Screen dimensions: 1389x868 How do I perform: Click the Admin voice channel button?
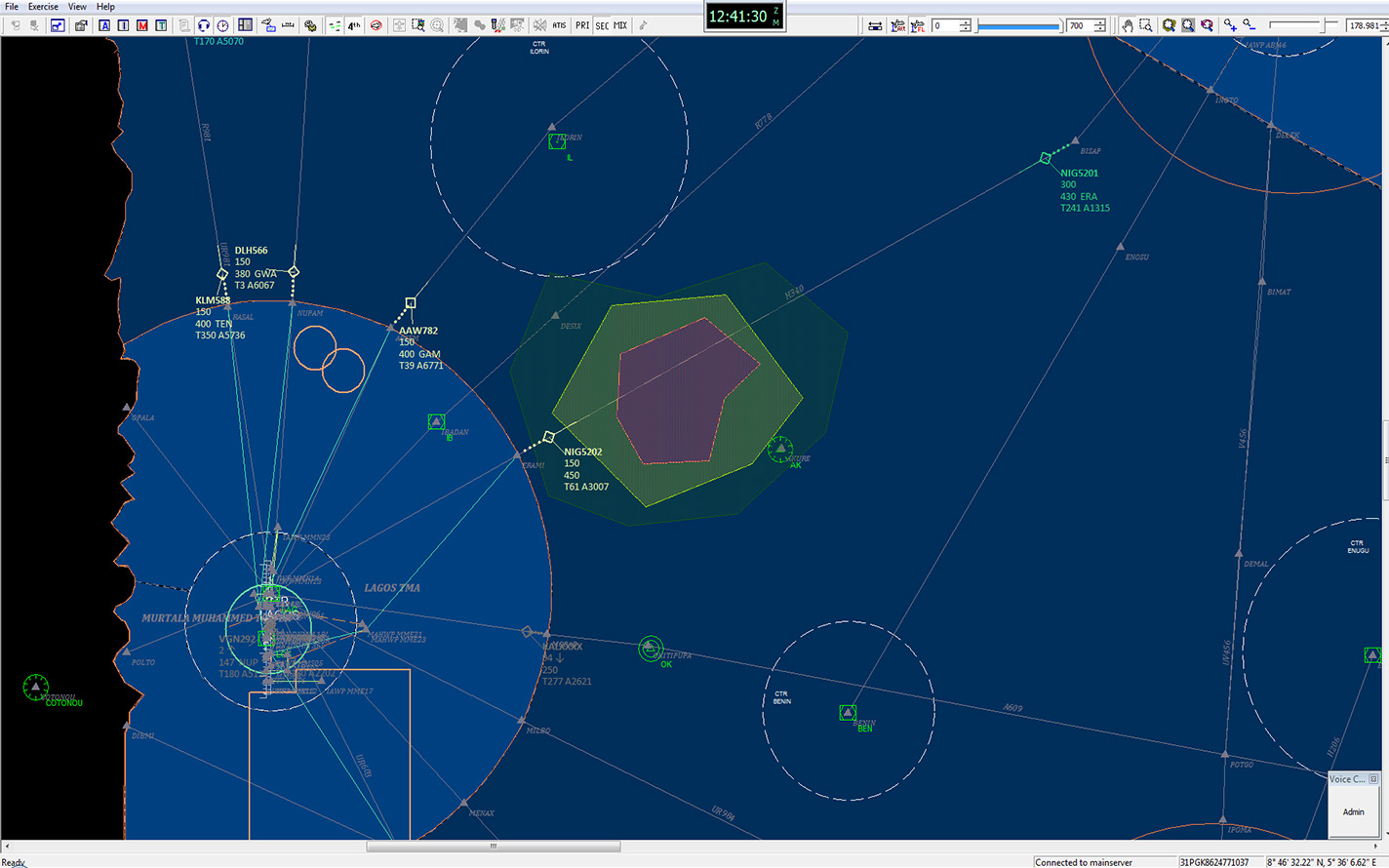click(x=1353, y=811)
